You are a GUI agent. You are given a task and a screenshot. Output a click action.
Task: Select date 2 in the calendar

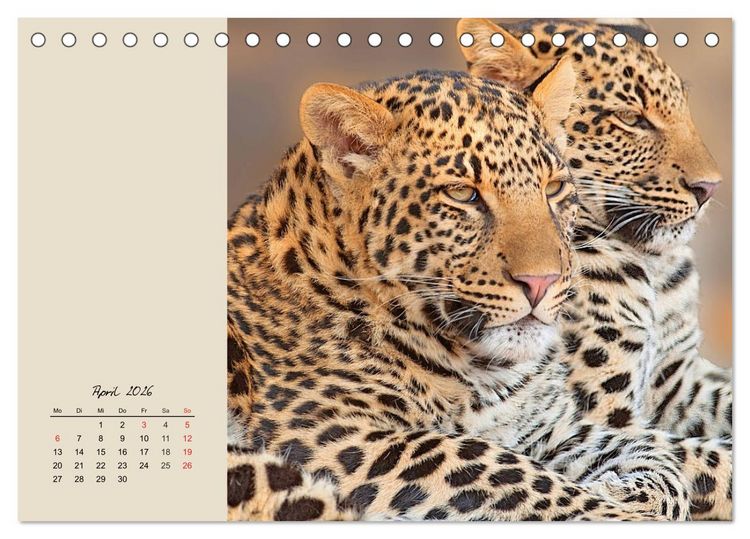[122, 425]
